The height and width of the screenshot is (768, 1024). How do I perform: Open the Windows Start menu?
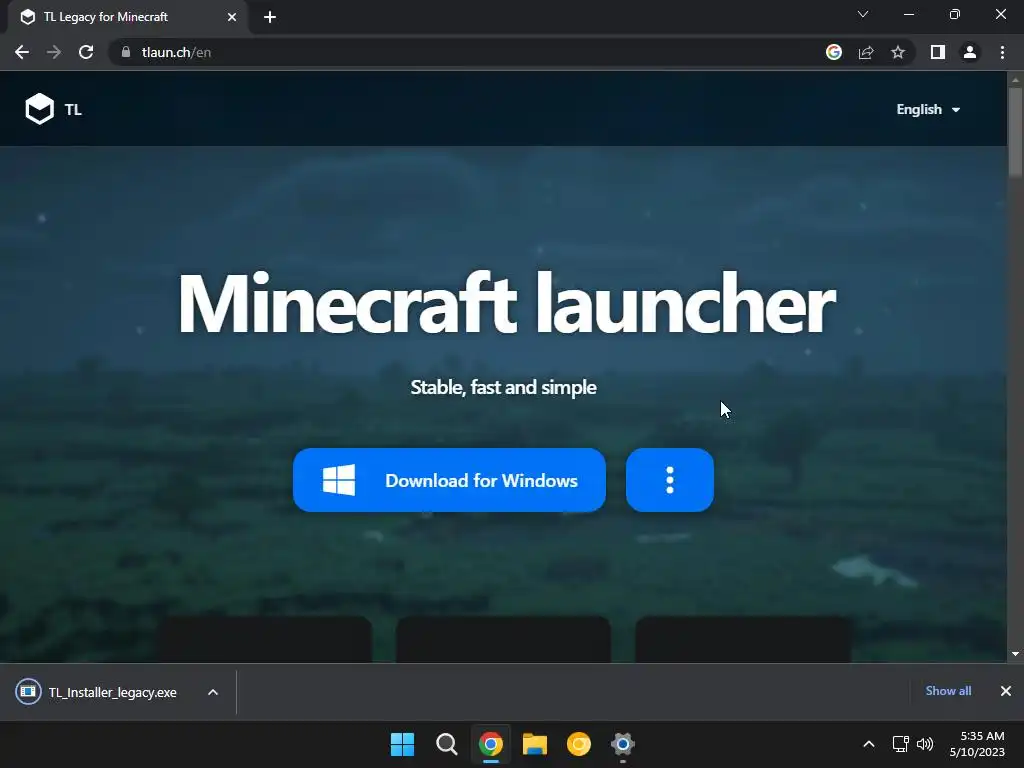[x=402, y=744]
